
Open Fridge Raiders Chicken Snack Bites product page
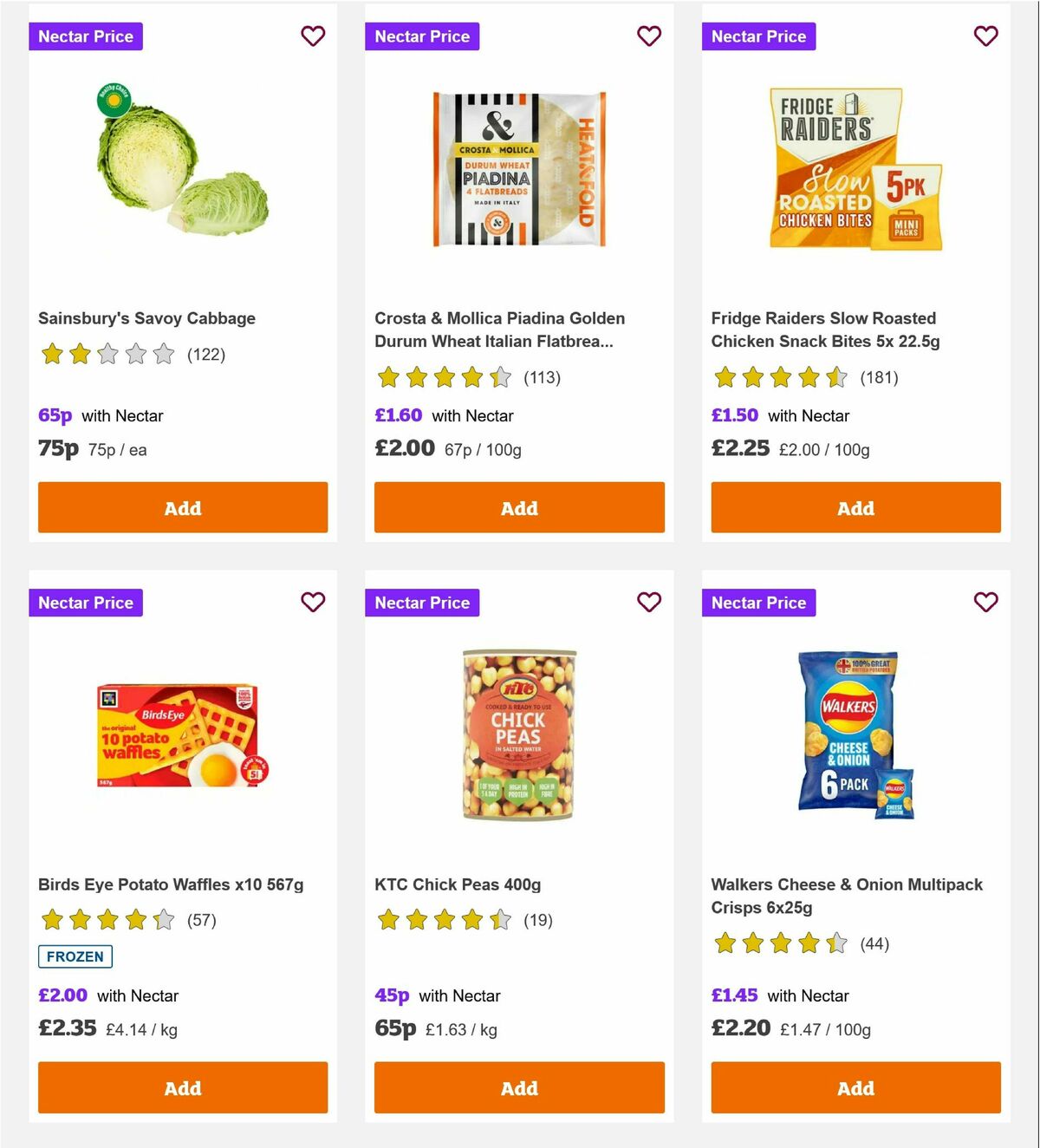coord(823,329)
